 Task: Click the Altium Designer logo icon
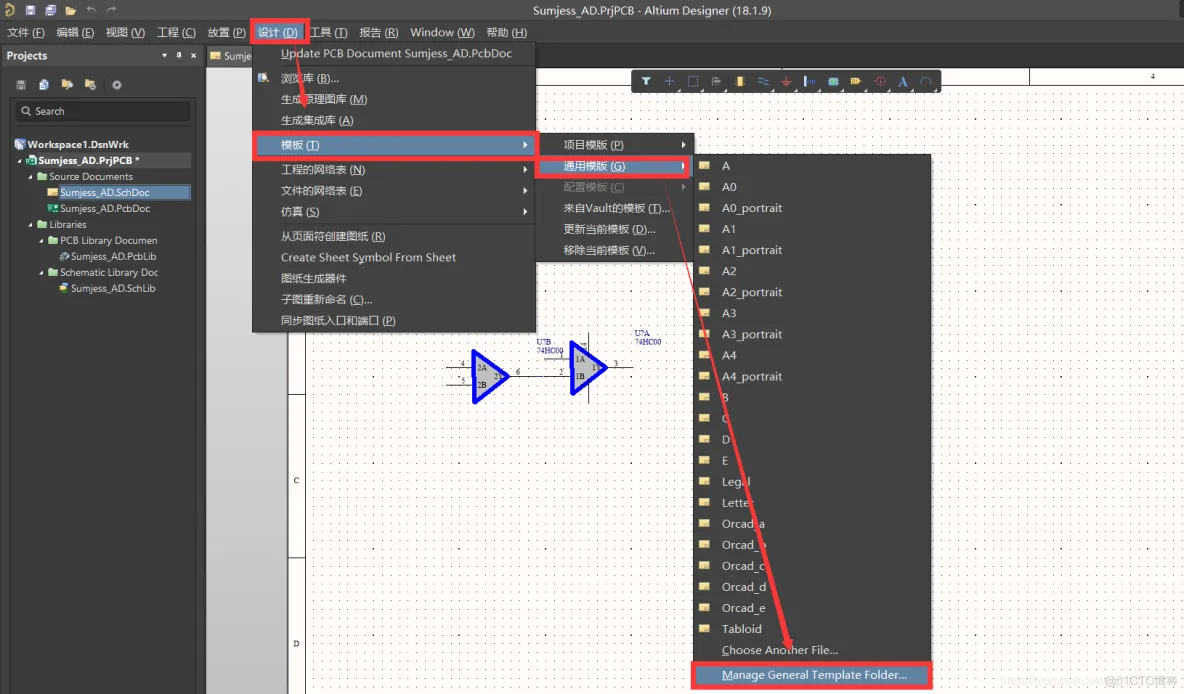click(x=10, y=10)
